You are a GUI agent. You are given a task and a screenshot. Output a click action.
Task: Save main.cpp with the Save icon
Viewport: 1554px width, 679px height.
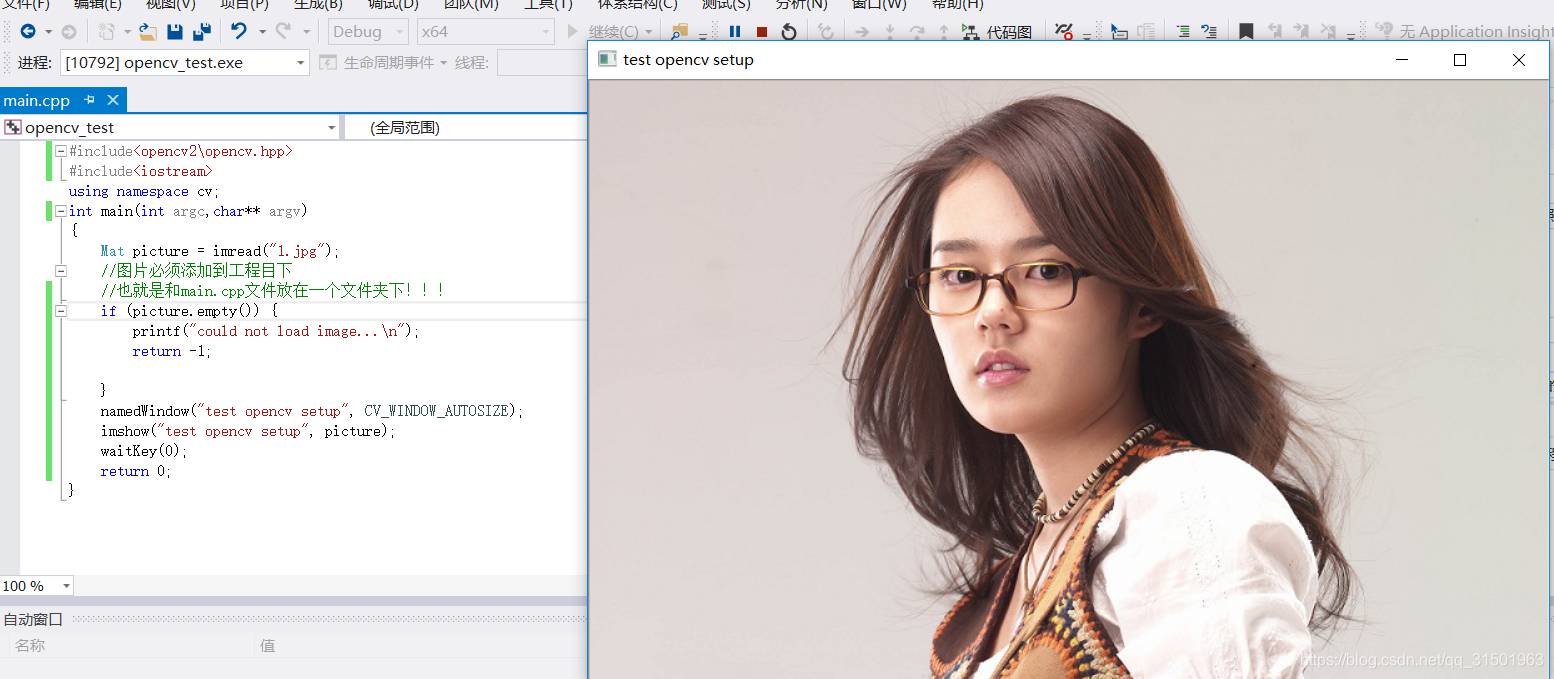(x=175, y=32)
